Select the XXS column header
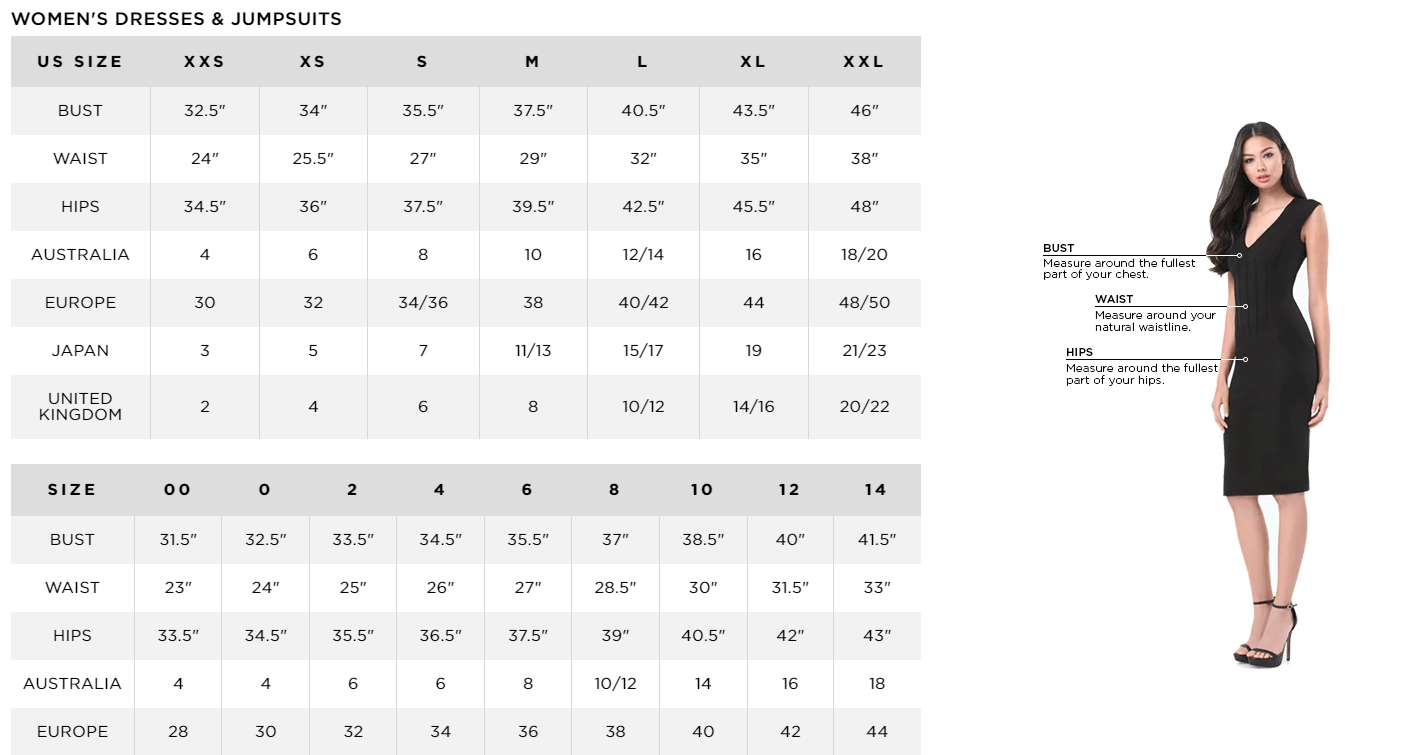 [x=204, y=62]
